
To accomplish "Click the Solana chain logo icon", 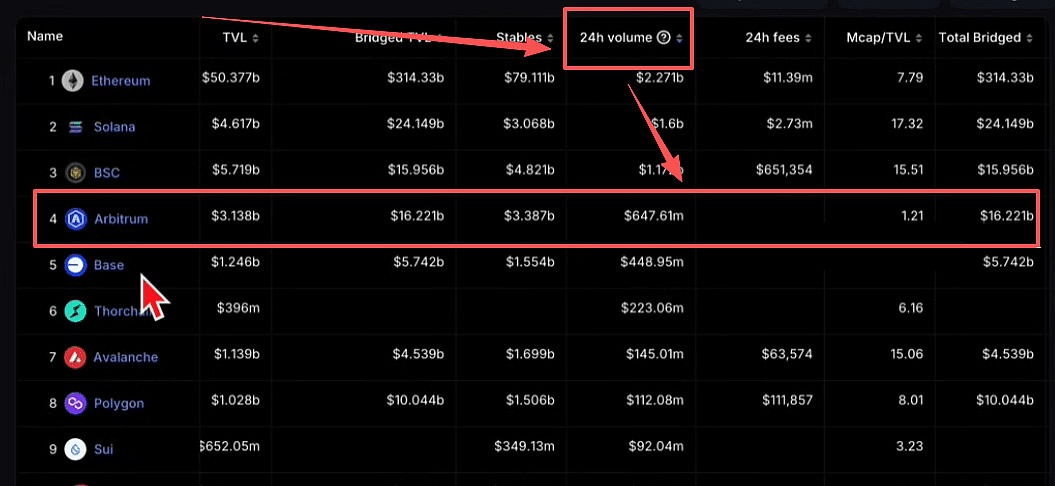I will coord(75,127).
